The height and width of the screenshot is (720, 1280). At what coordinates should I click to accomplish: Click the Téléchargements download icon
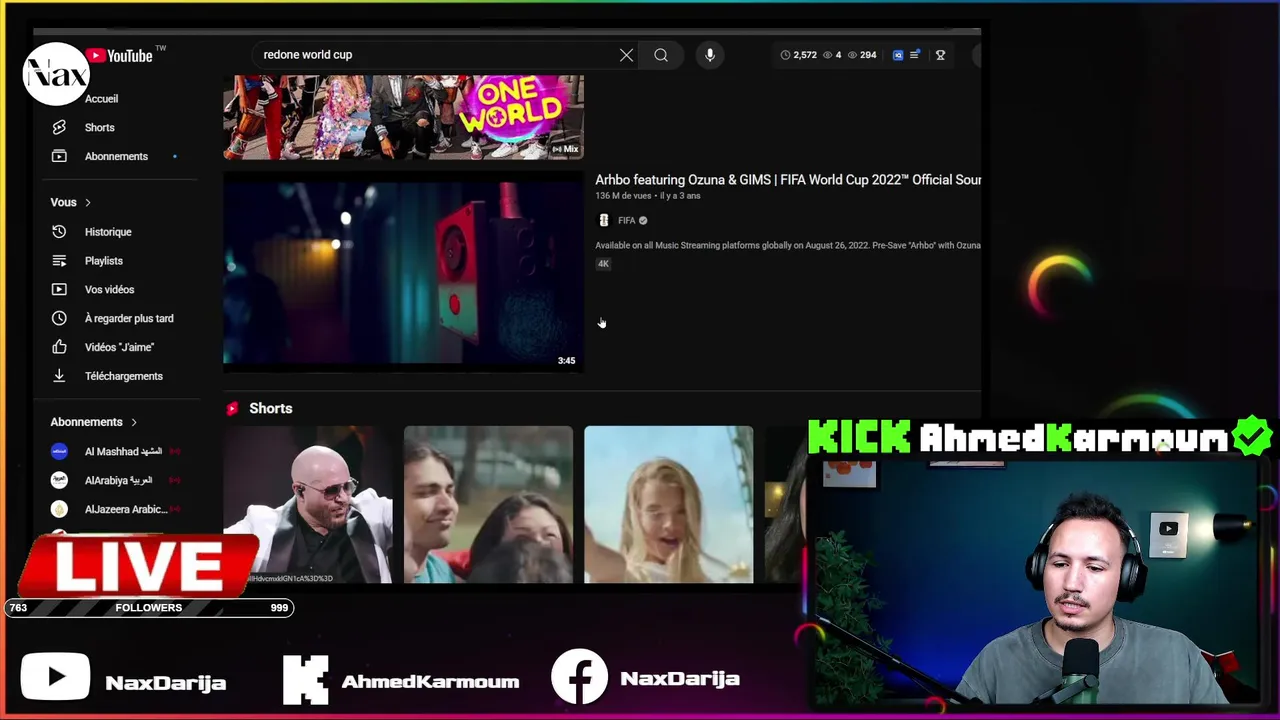59,376
